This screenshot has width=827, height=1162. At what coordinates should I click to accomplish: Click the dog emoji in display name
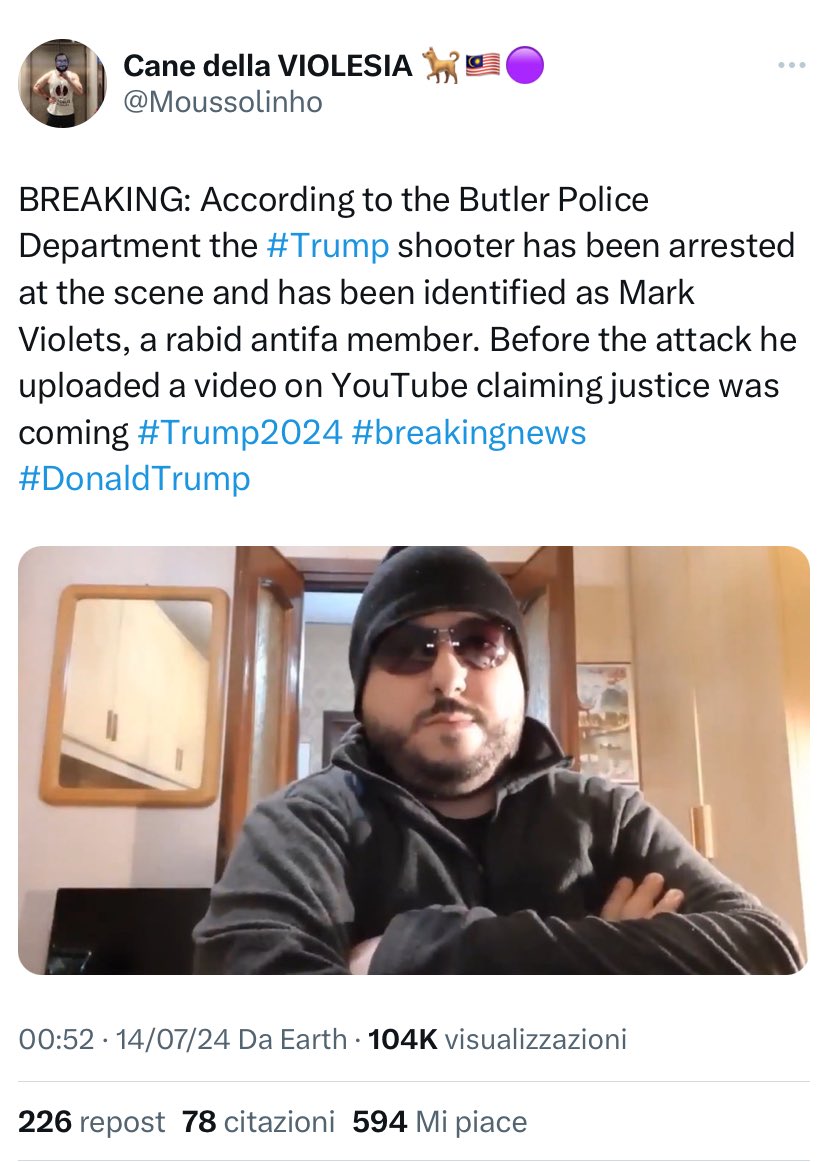[x=442, y=65]
